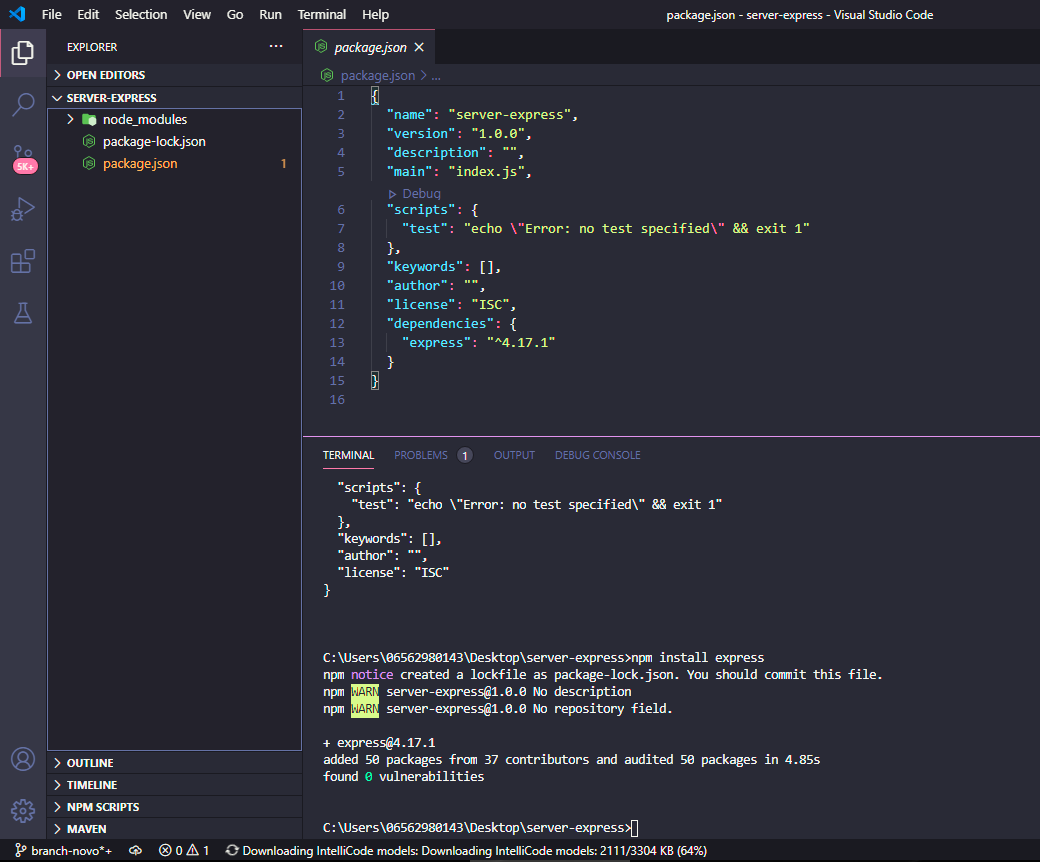
Task: Open the Extensions view icon
Action: pos(23,262)
